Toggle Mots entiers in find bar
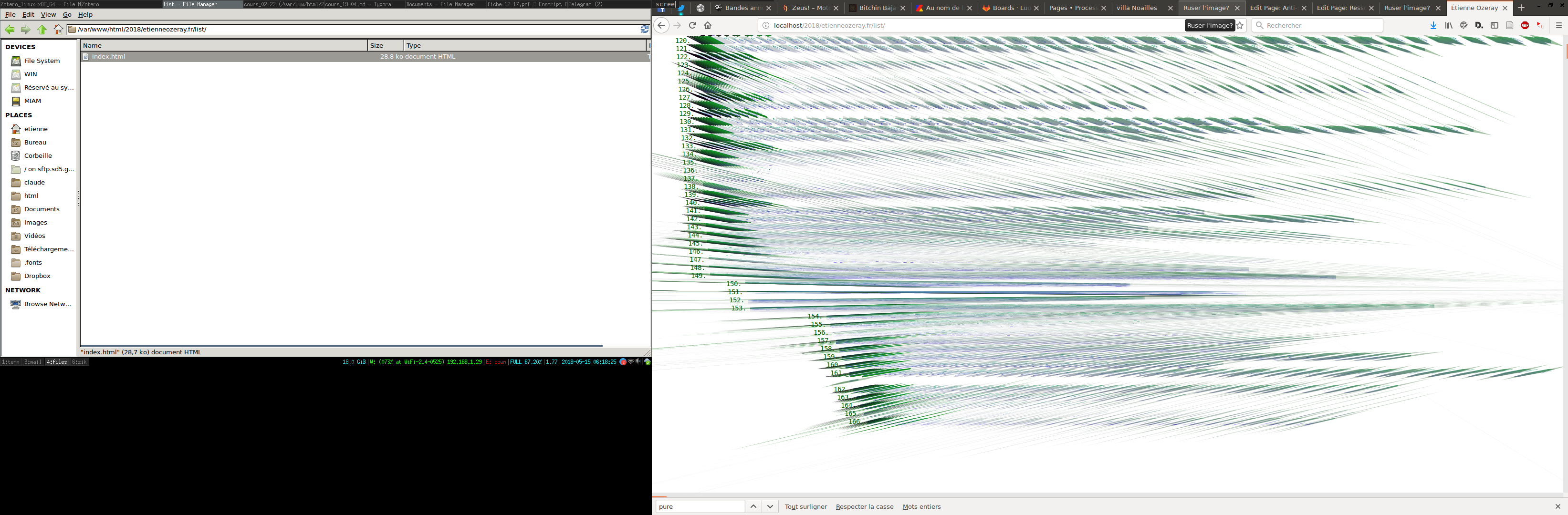The height and width of the screenshot is (515, 1568). [921, 506]
